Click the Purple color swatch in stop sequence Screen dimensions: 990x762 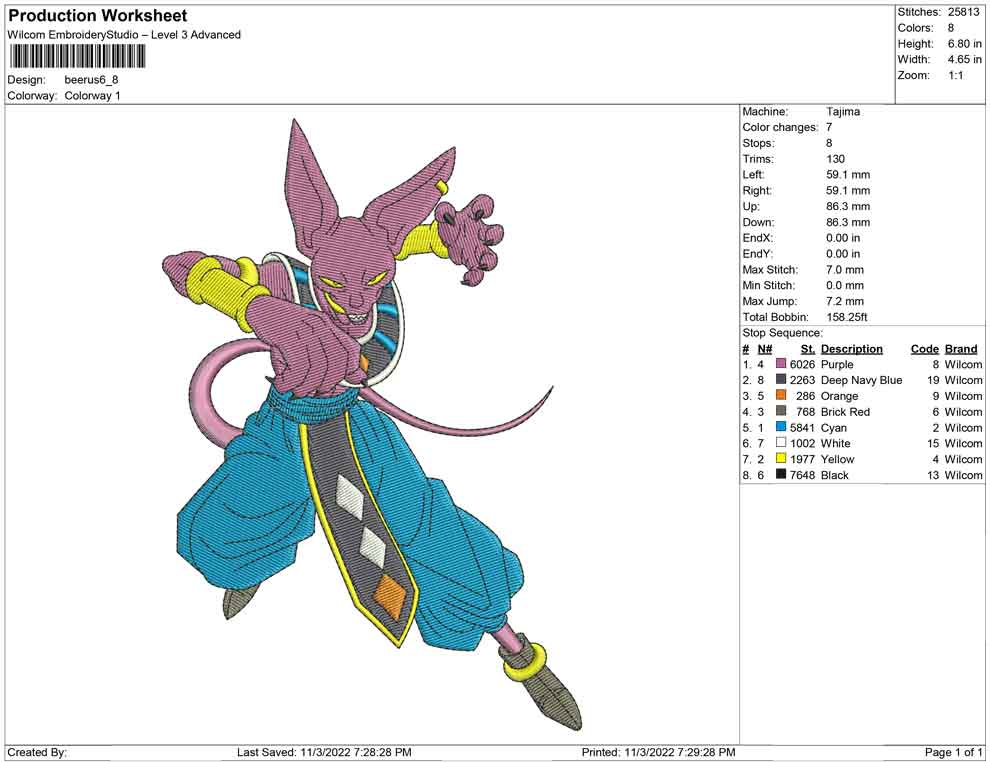[781, 364]
